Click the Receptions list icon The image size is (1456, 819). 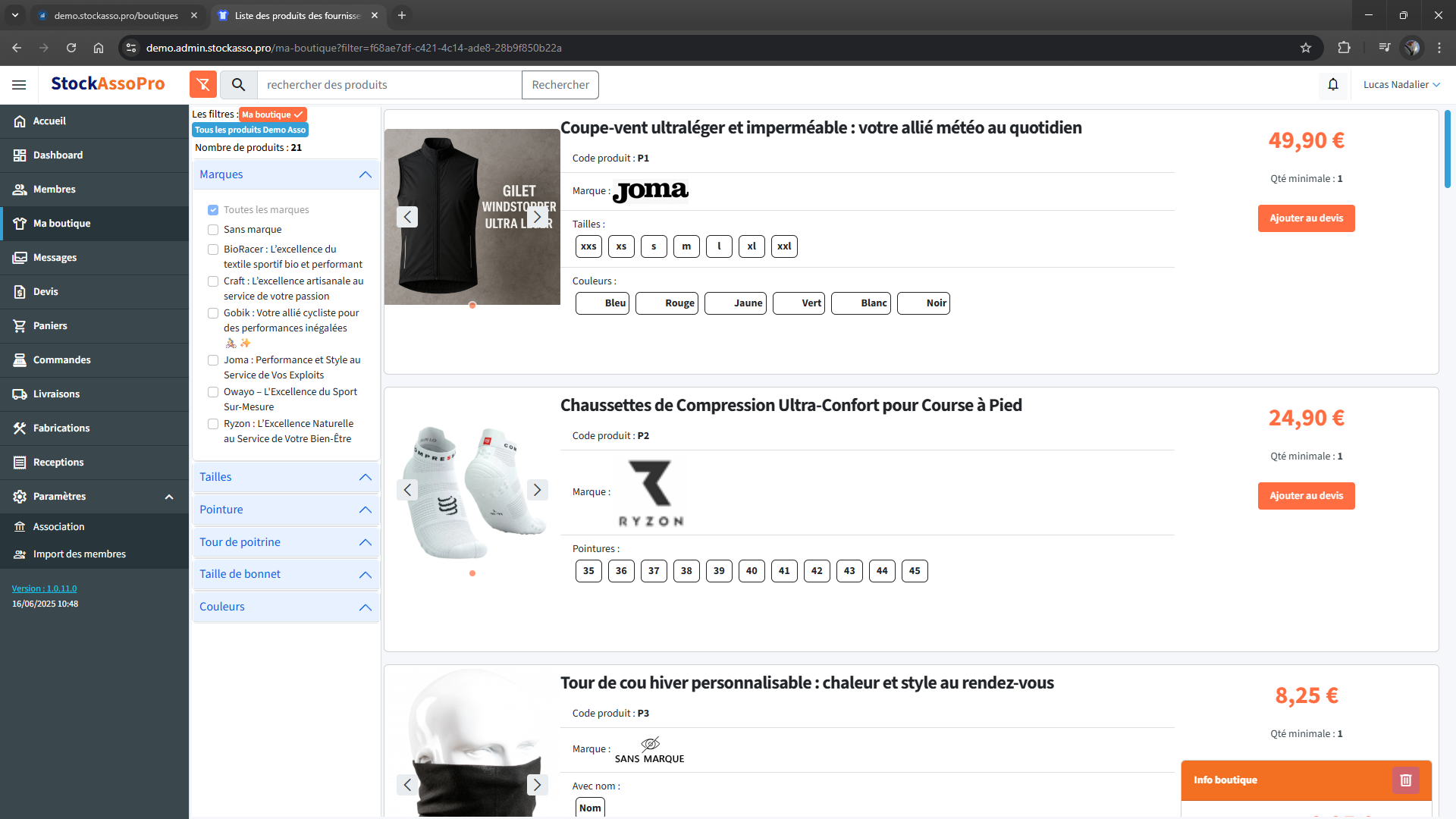point(20,463)
